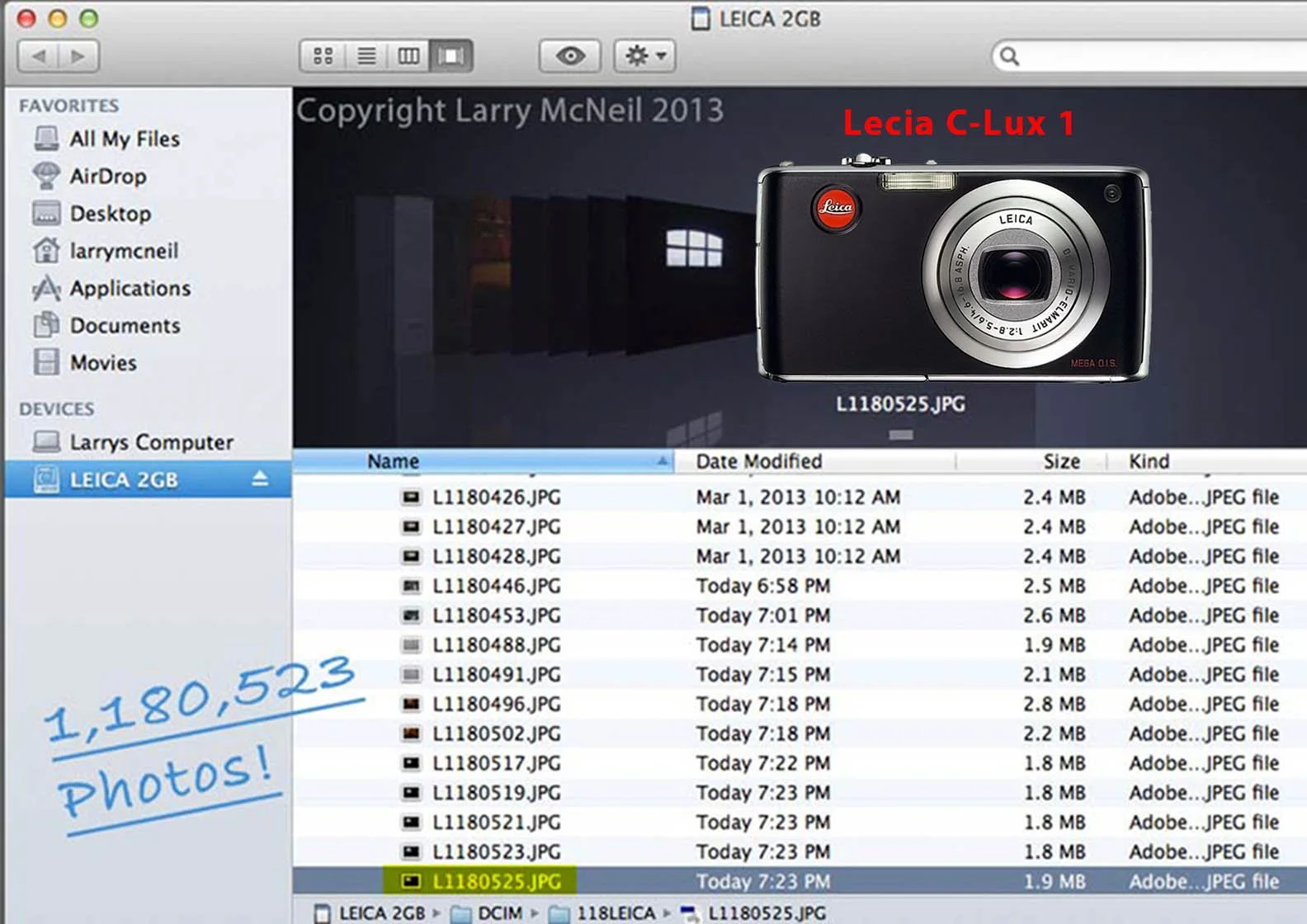Click the Cover Flow resize handle bar
This screenshot has width=1307, height=924.
(x=900, y=435)
